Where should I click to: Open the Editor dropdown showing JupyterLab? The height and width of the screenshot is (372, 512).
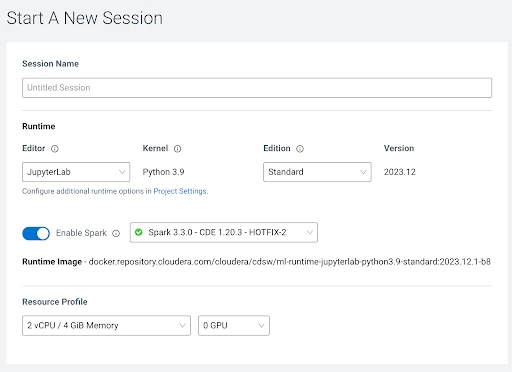coord(76,172)
